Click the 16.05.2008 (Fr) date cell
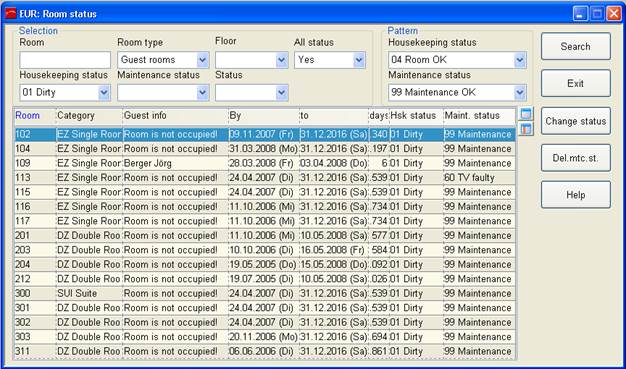Image resolution: width=626 pixels, height=369 pixels. click(334, 250)
